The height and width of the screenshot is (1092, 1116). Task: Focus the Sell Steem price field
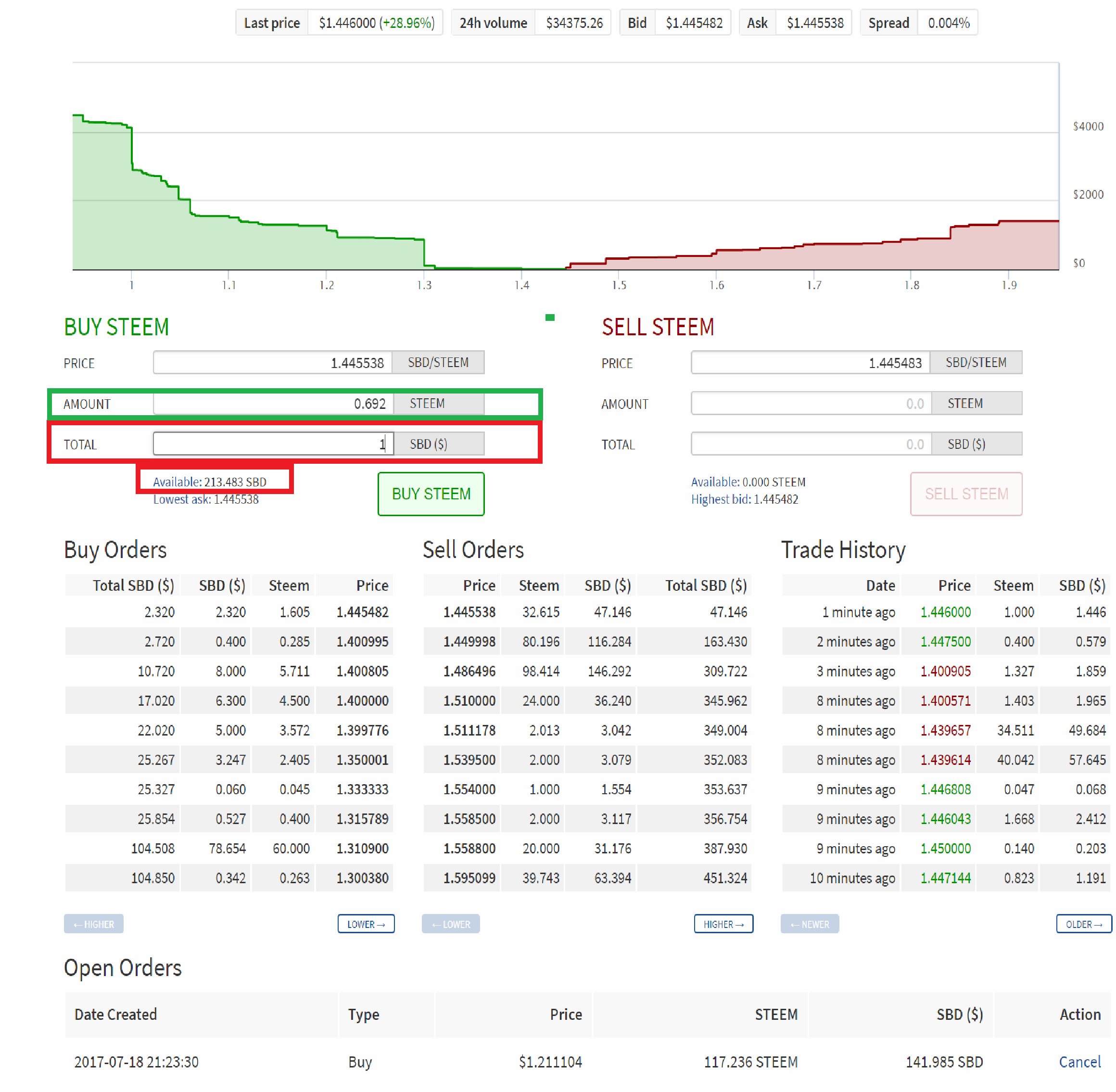coord(811,362)
